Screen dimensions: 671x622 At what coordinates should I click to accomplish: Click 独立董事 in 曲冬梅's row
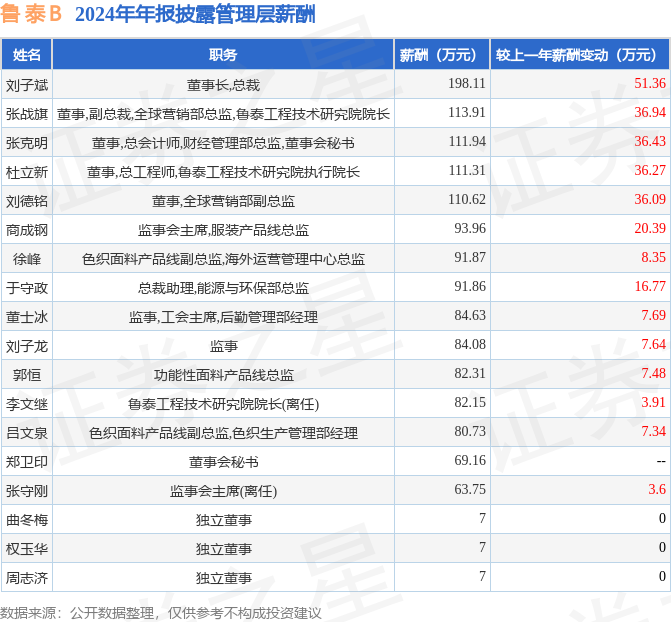pos(223,520)
